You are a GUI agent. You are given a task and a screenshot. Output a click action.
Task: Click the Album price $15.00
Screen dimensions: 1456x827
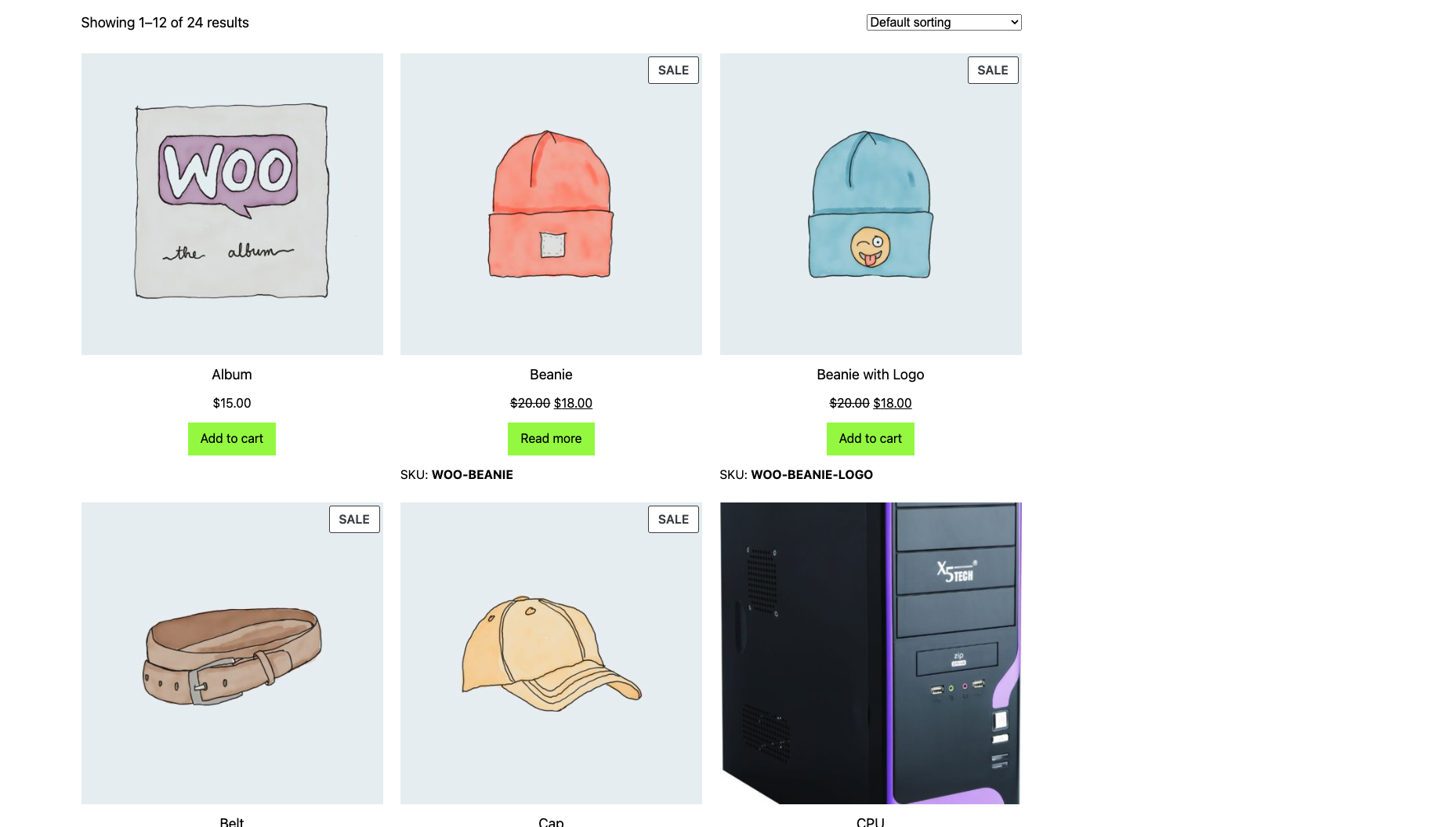pos(232,403)
